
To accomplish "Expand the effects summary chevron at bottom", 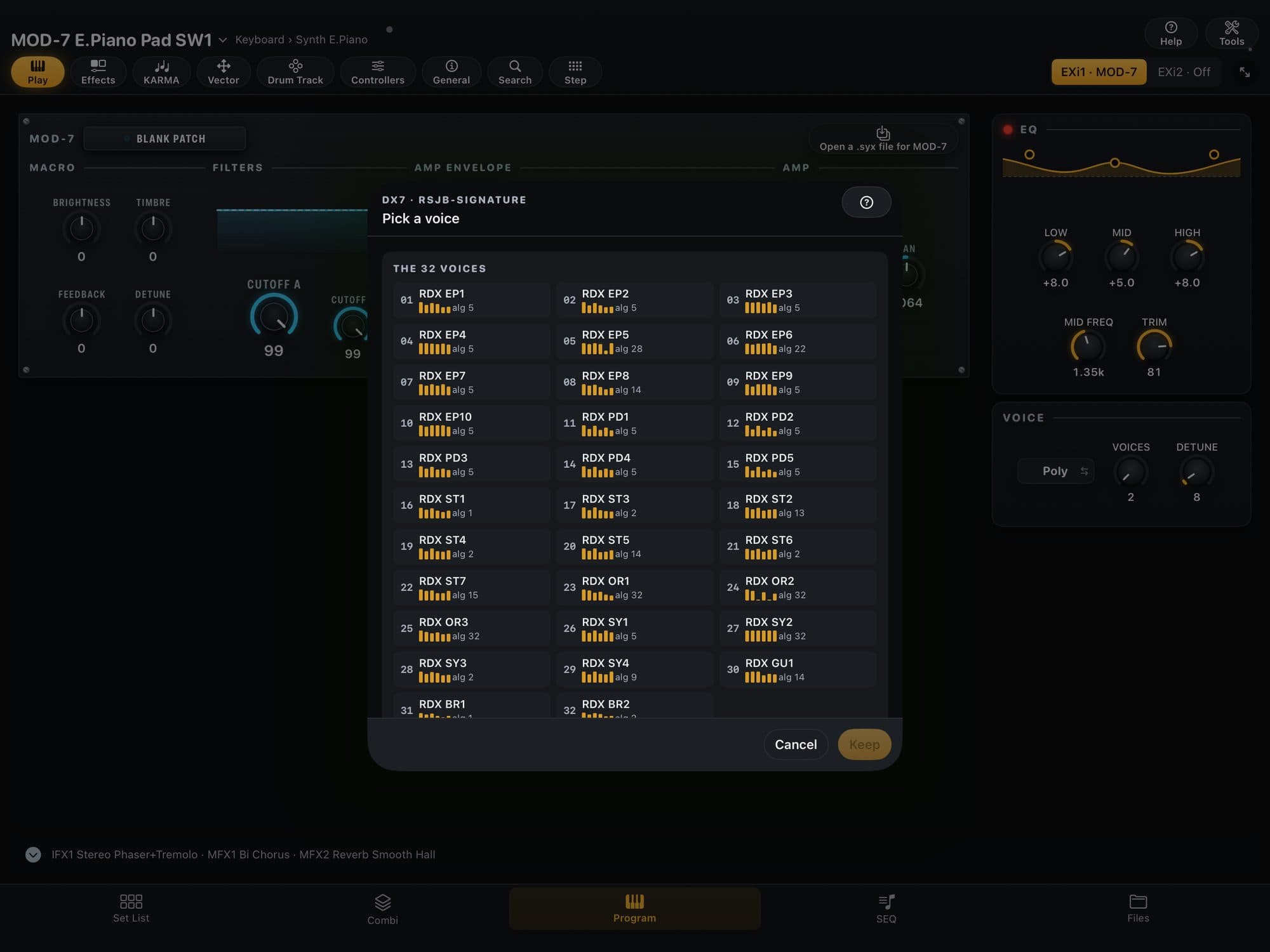I will [x=33, y=854].
